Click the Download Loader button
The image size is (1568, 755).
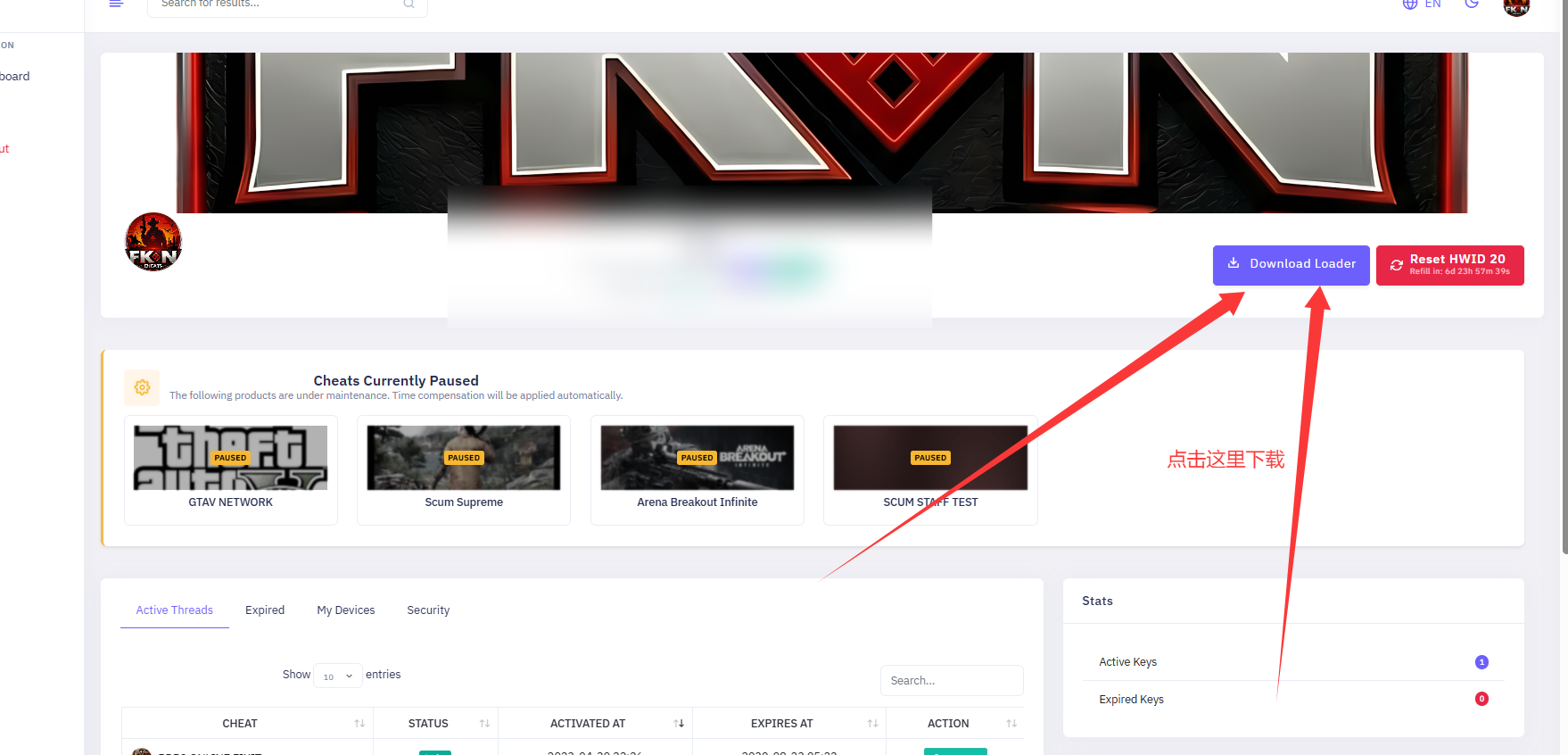click(1291, 265)
